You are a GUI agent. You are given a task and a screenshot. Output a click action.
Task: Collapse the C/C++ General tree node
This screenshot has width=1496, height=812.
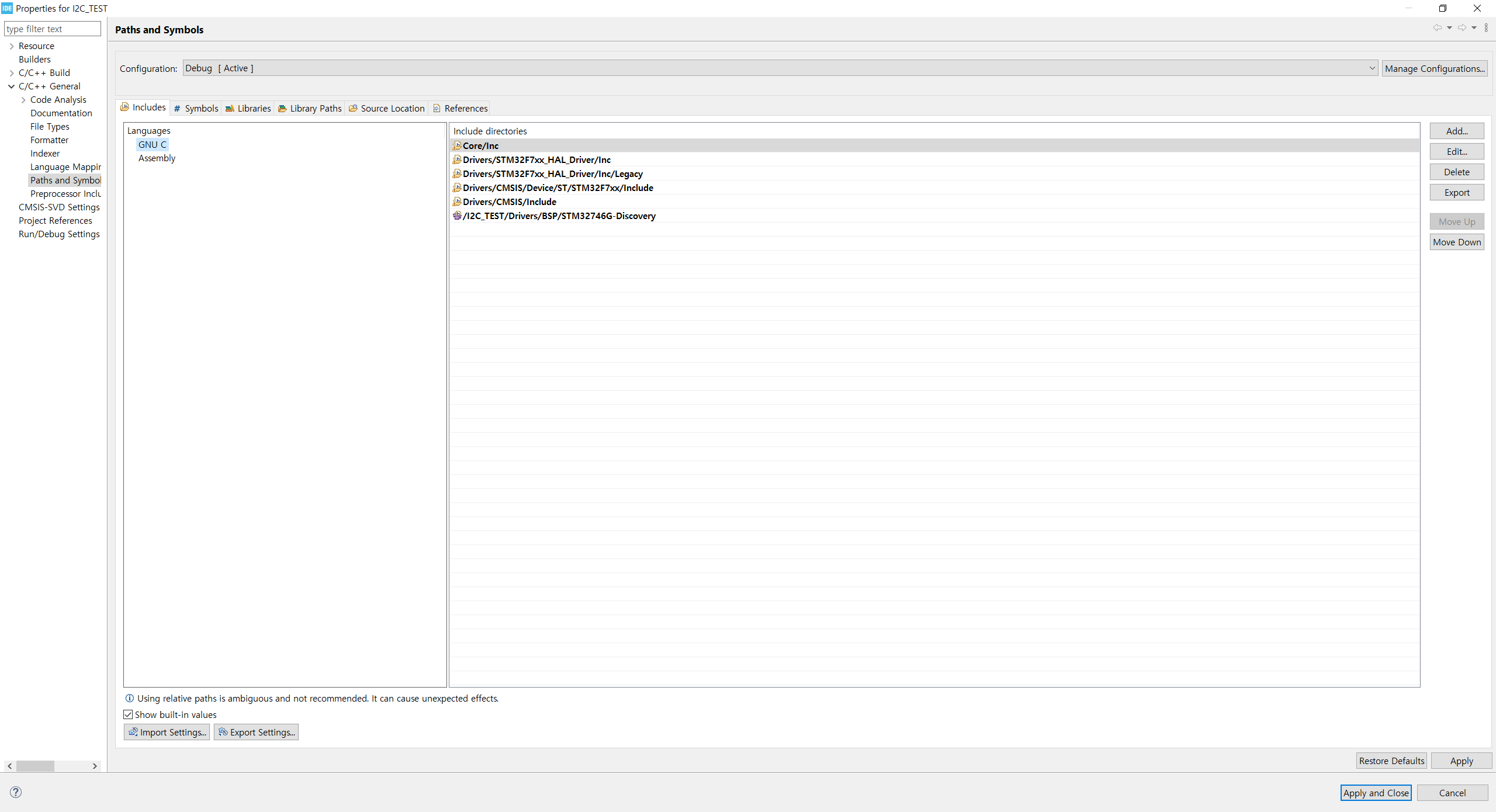coord(11,86)
